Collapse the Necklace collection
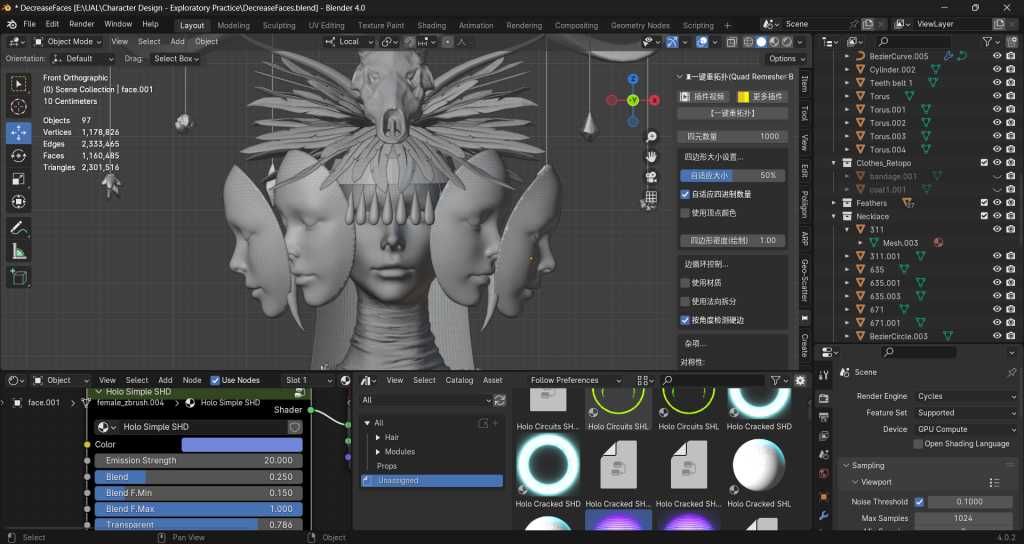The image size is (1024, 544). point(834,216)
